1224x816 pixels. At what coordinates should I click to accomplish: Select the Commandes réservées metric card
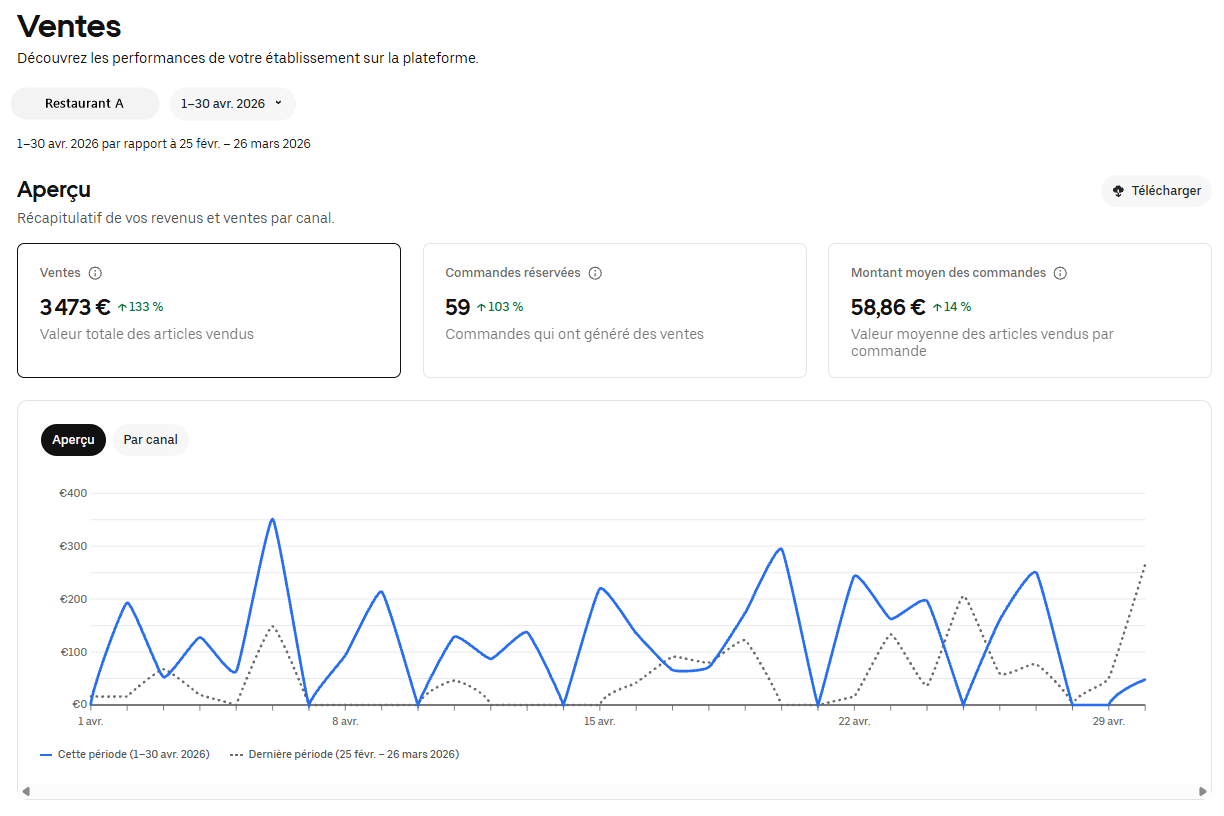(615, 310)
